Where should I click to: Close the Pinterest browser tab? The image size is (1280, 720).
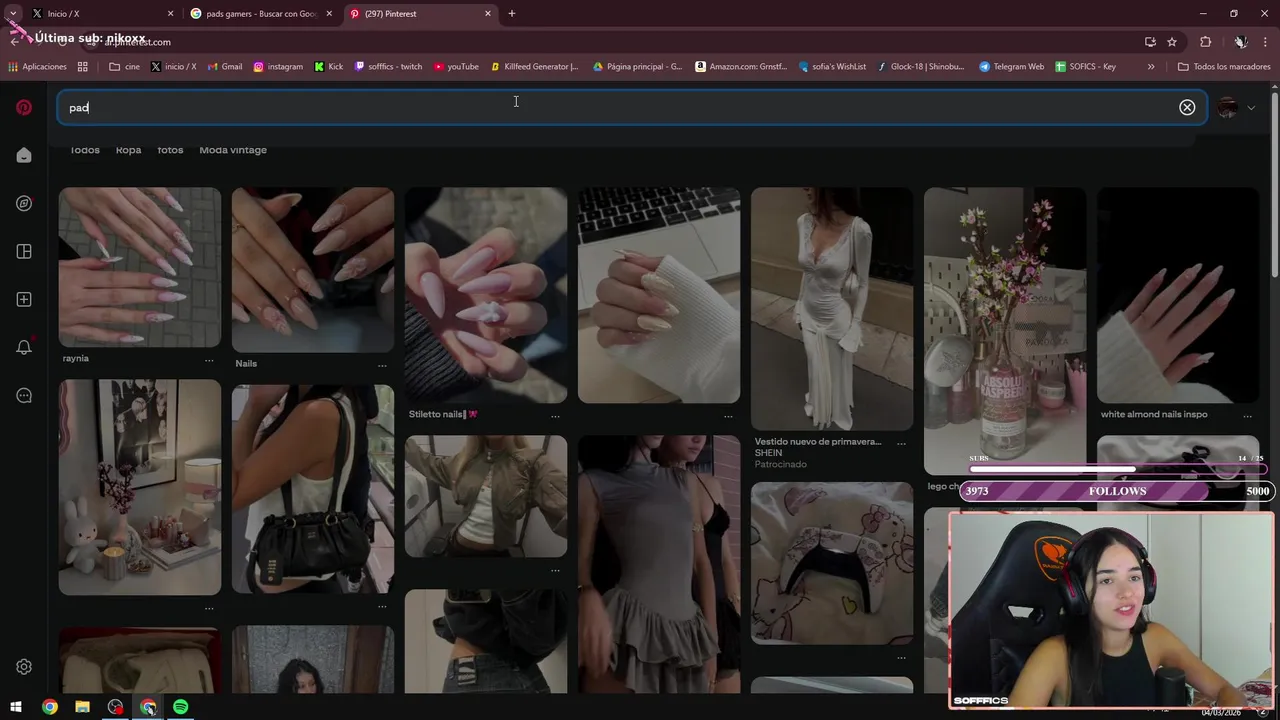tap(488, 14)
